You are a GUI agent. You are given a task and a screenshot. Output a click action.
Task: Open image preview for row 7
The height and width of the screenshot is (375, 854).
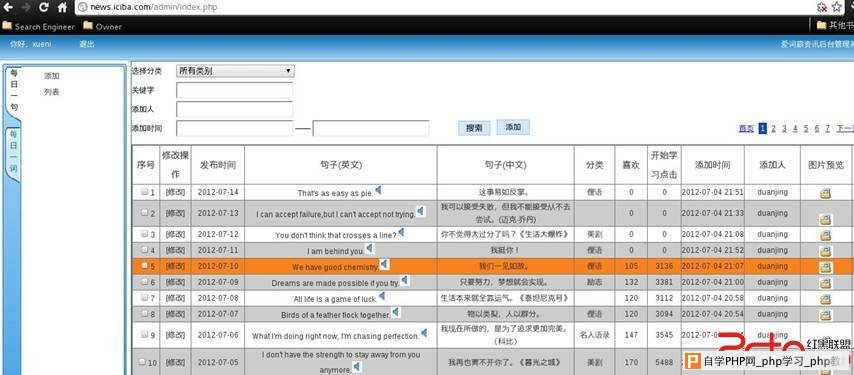(x=826, y=299)
